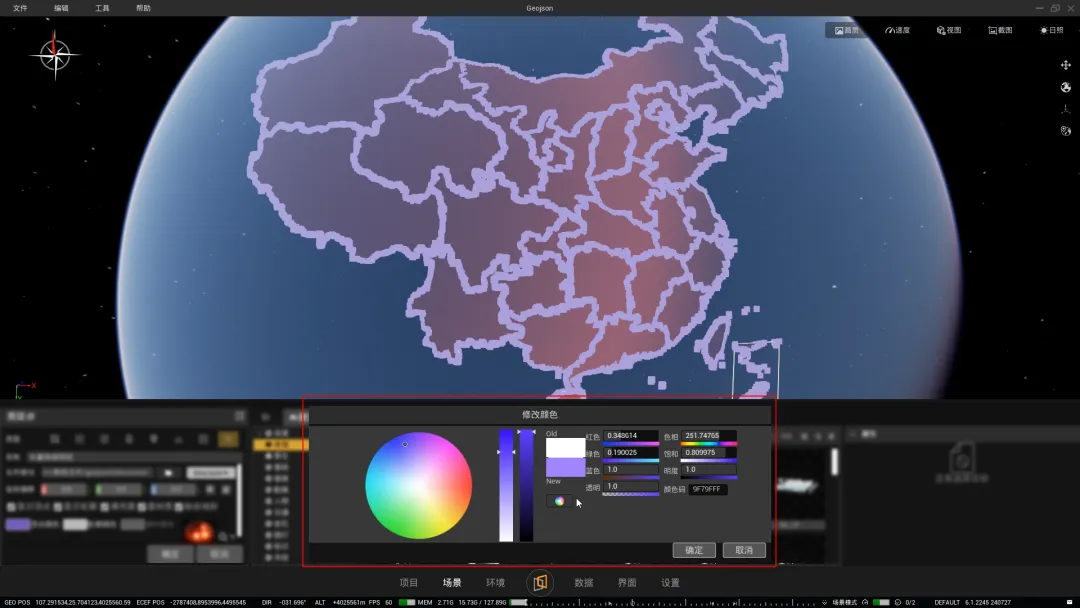Click the 色相 hue value field

pos(709,436)
